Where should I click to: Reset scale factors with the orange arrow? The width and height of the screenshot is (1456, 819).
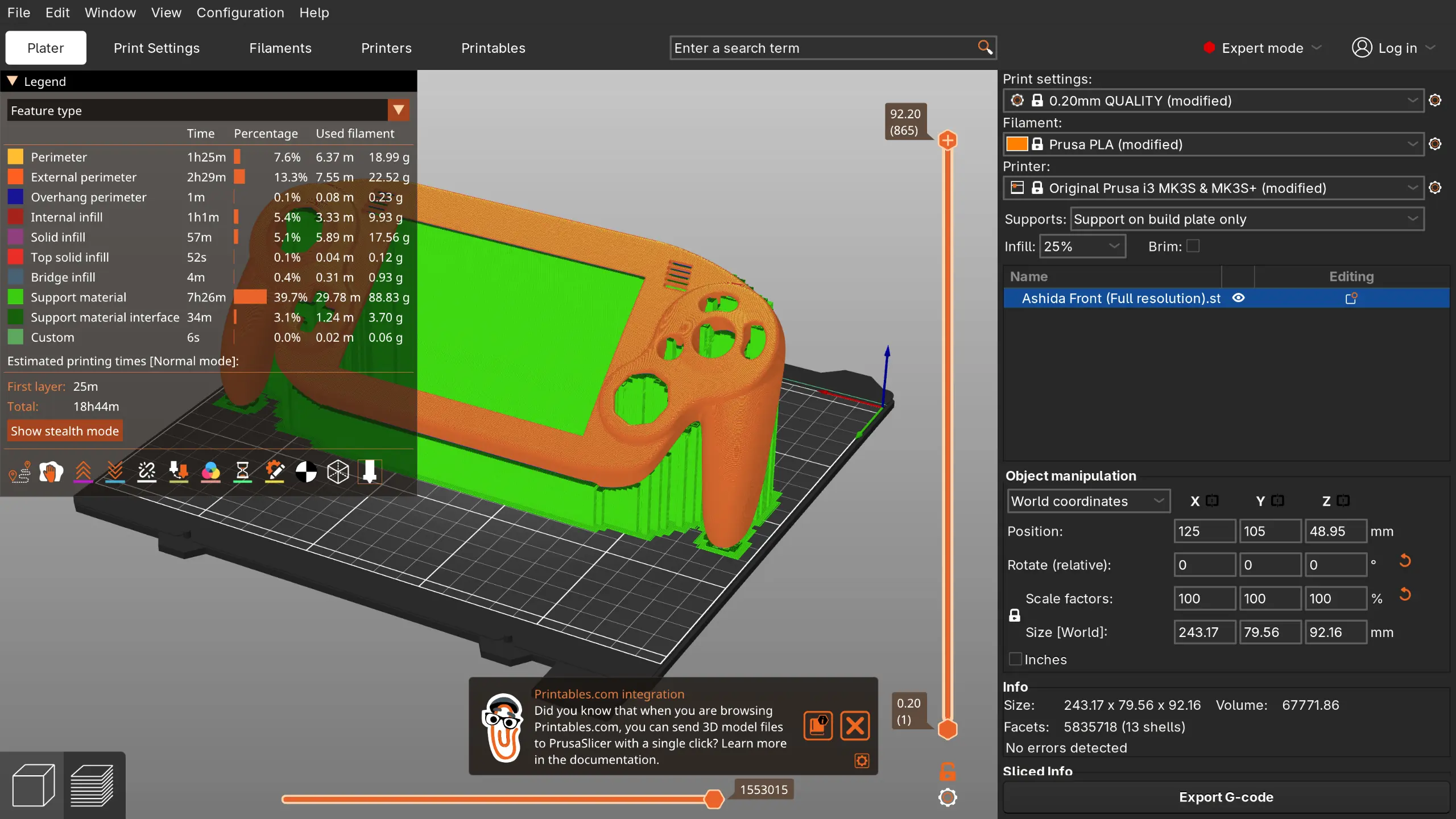(x=1405, y=594)
